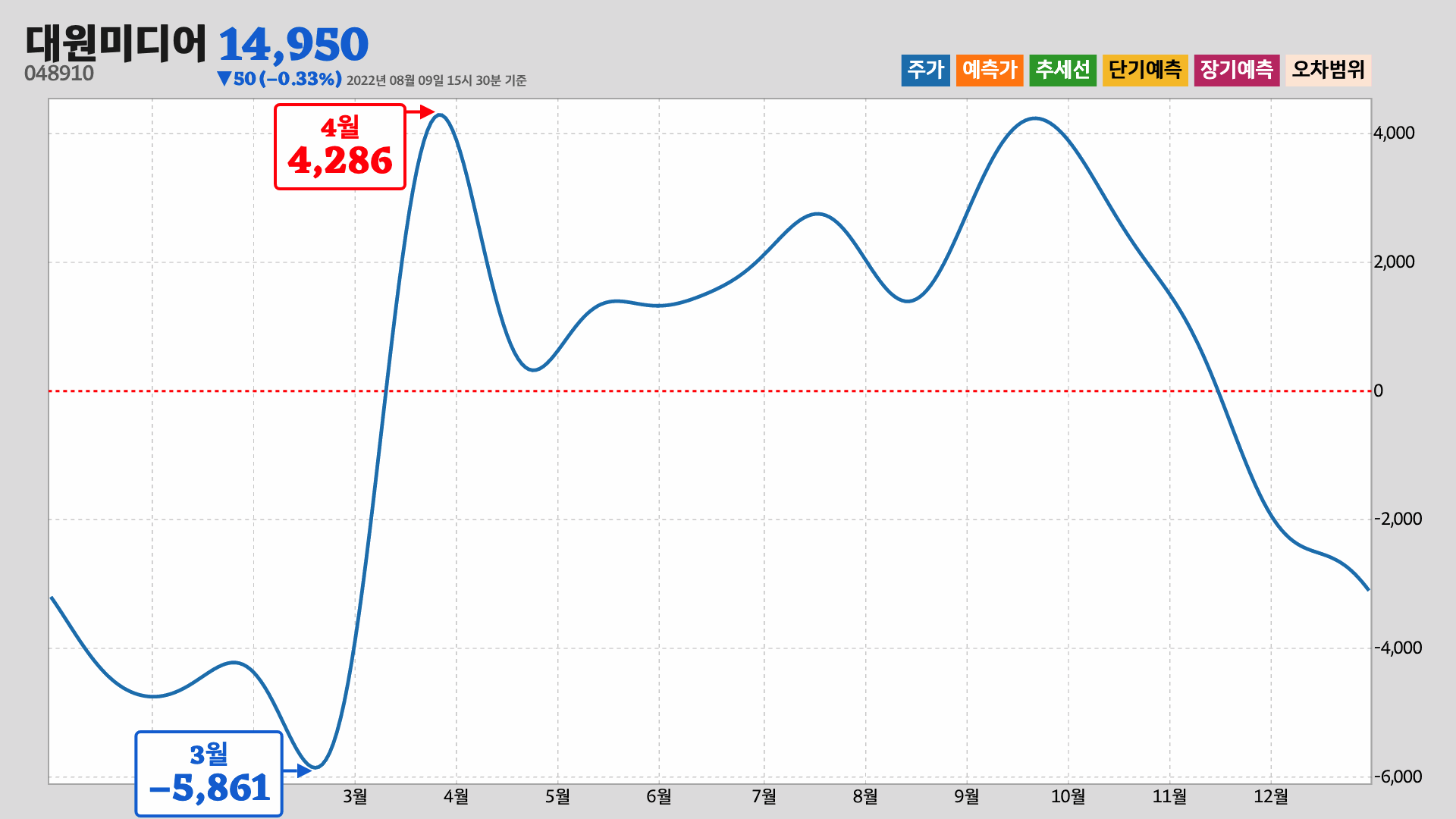This screenshot has width=1456, height=819.
Task: Select the orange 예측가 legend tag
Action: coord(990,70)
